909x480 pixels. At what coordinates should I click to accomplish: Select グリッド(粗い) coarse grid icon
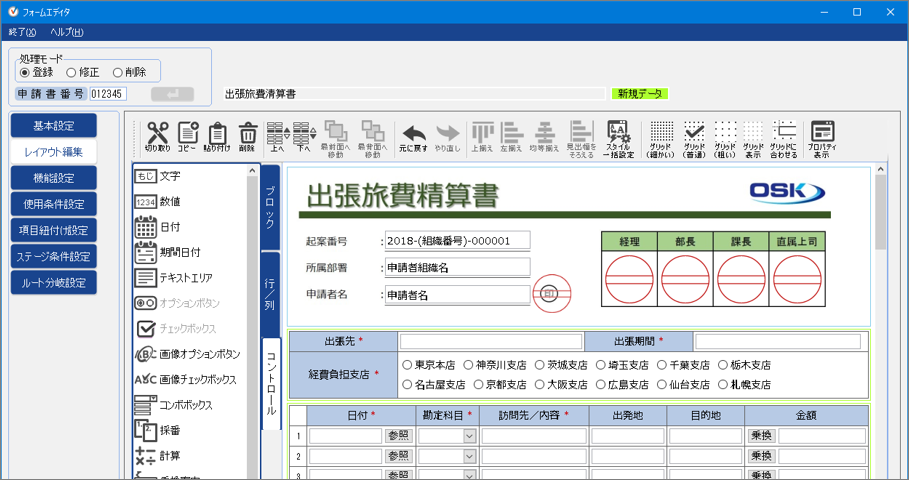click(725, 139)
